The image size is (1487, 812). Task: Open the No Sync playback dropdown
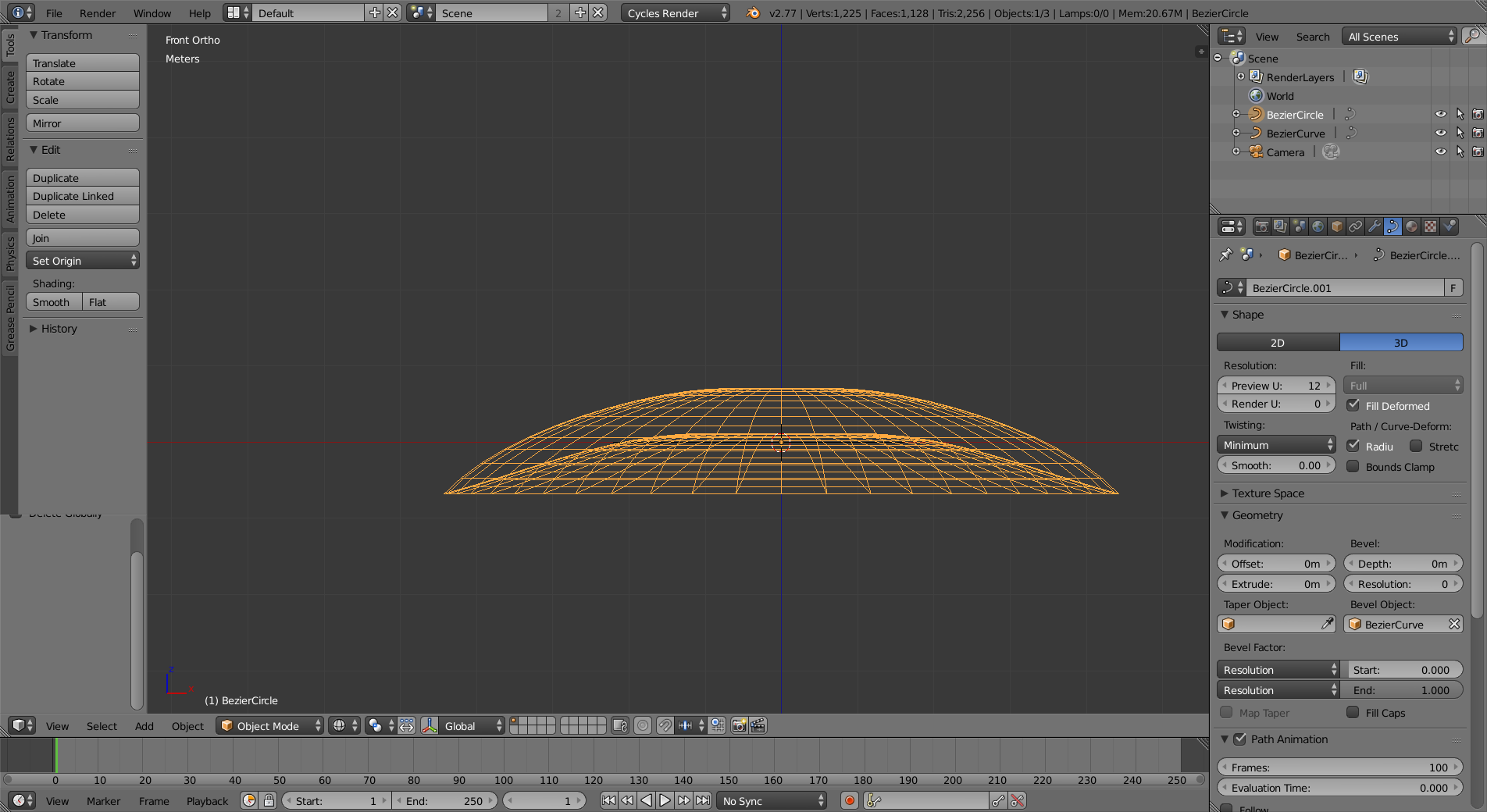(x=772, y=800)
